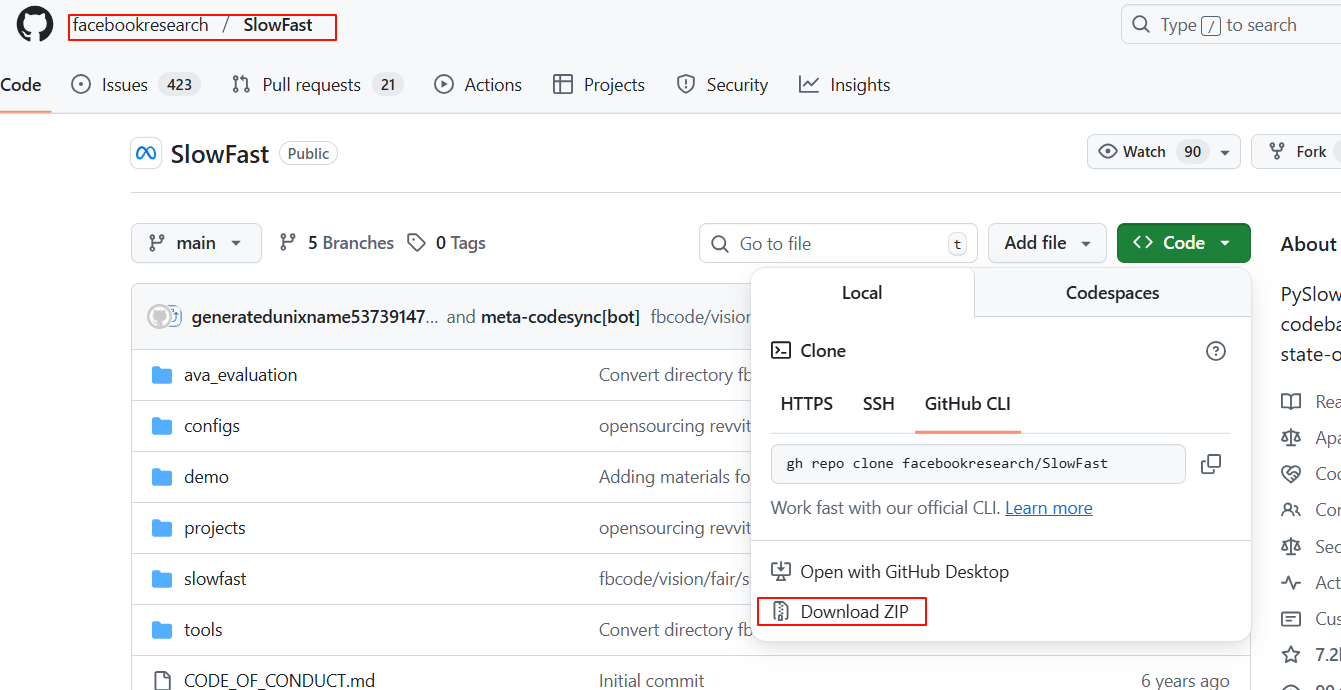Open the main branch selector dropdown
The width and height of the screenshot is (1341, 690).
(196, 243)
